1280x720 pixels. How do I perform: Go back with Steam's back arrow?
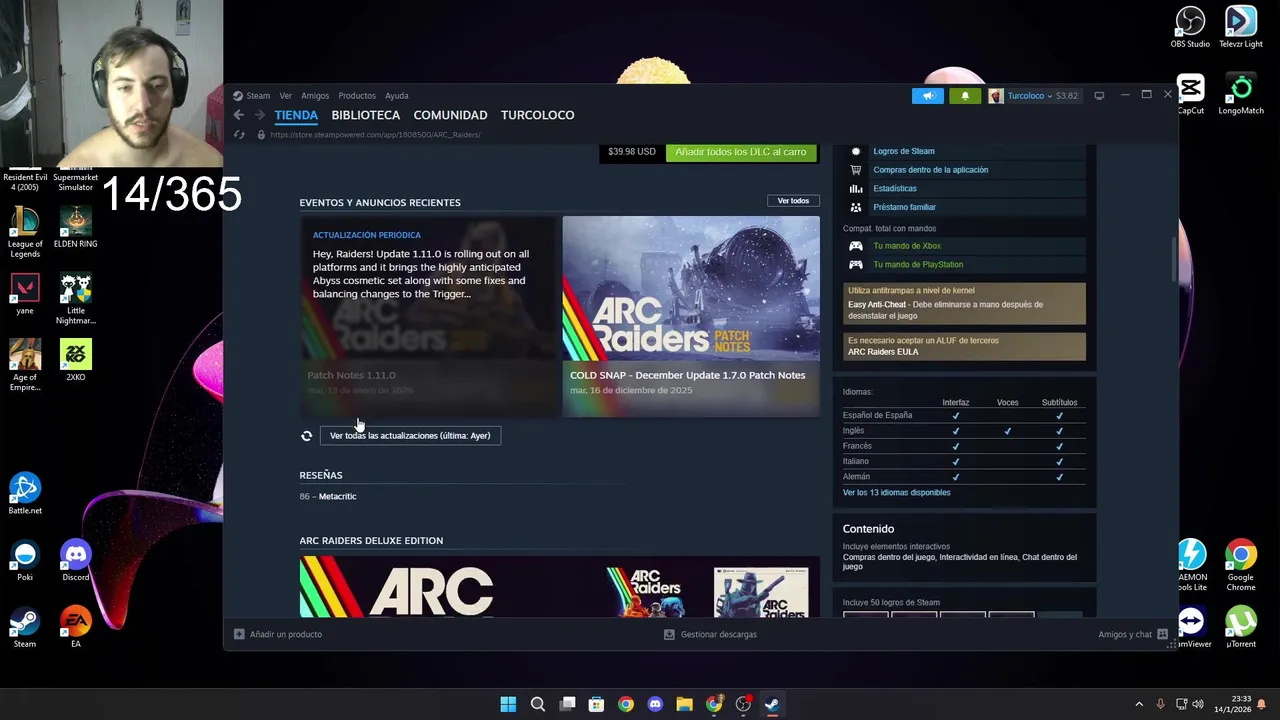[238, 115]
